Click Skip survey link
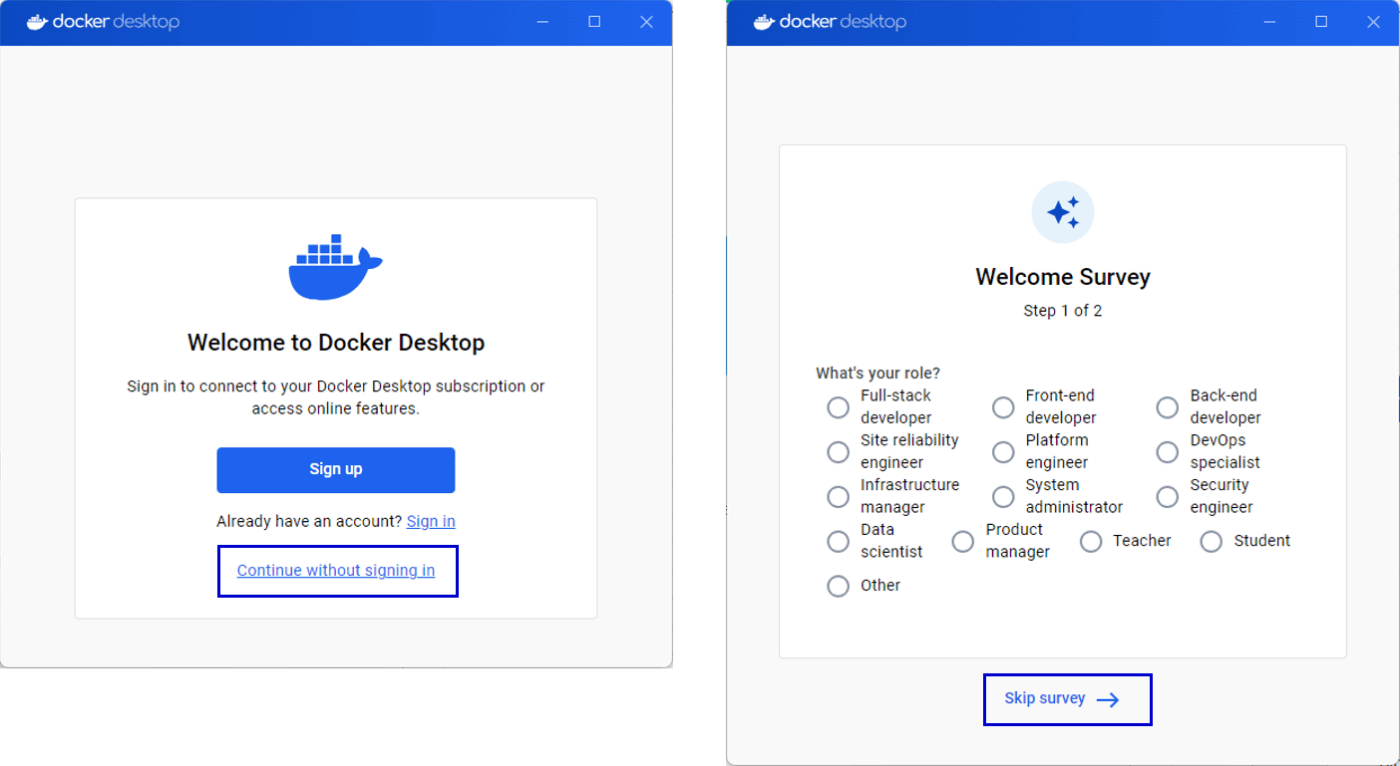 [x=1045, y=698]
